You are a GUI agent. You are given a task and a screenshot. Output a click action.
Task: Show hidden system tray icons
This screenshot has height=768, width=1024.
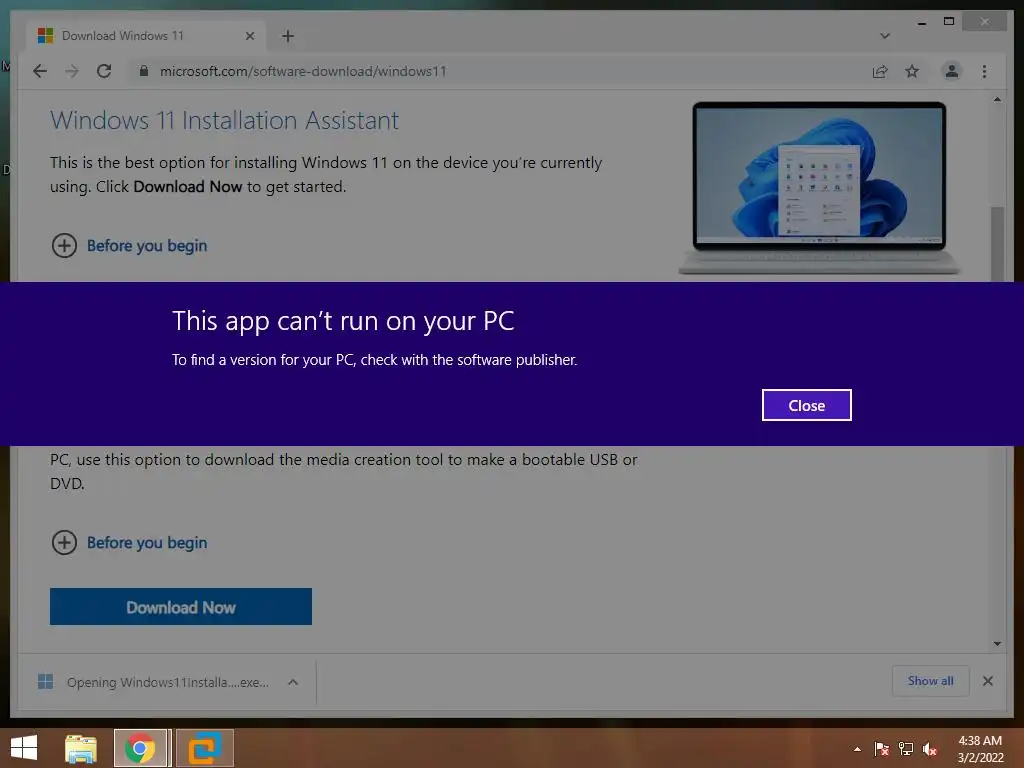(857, 749)
